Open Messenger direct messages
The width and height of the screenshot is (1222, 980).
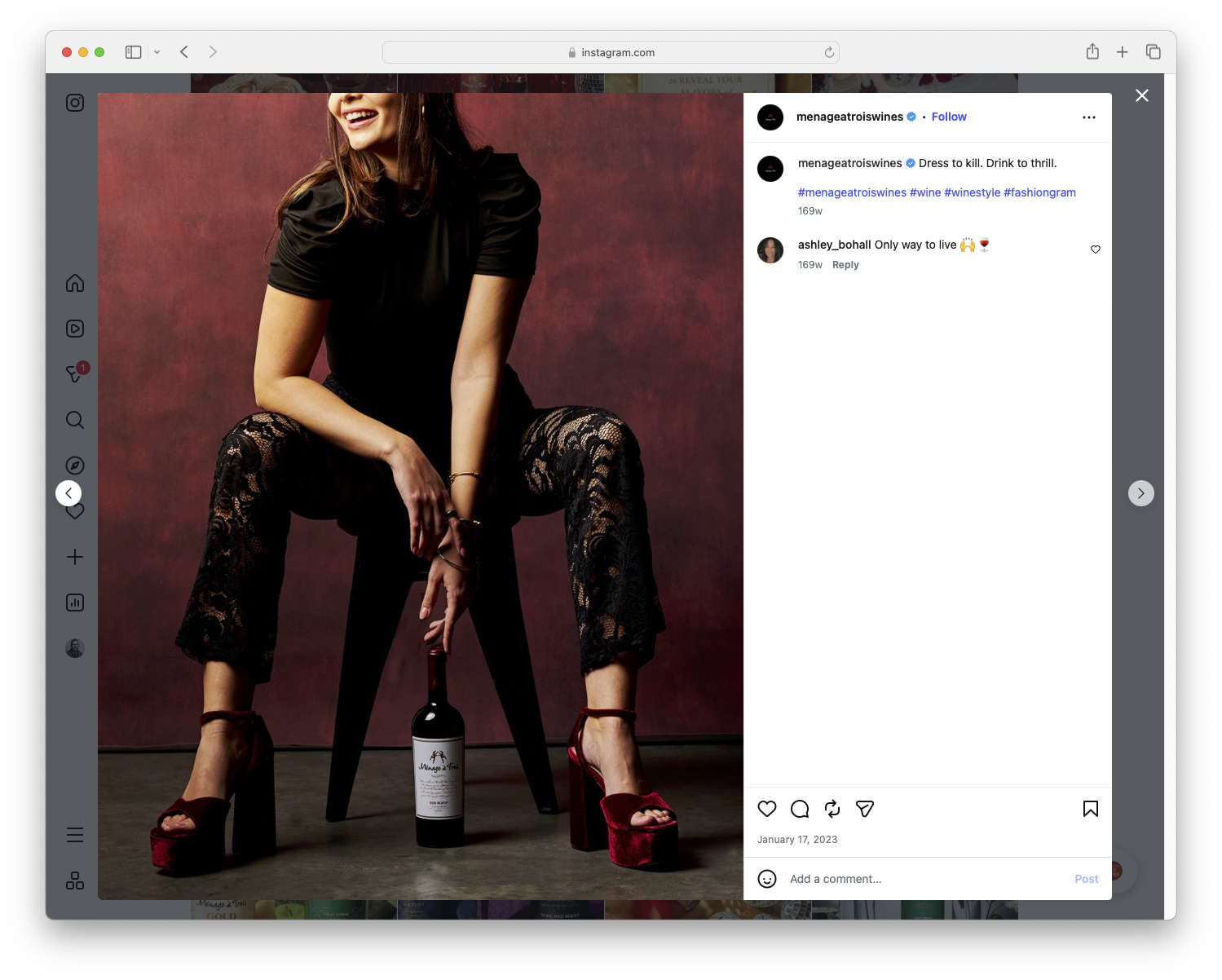click(x=74, y=374)
